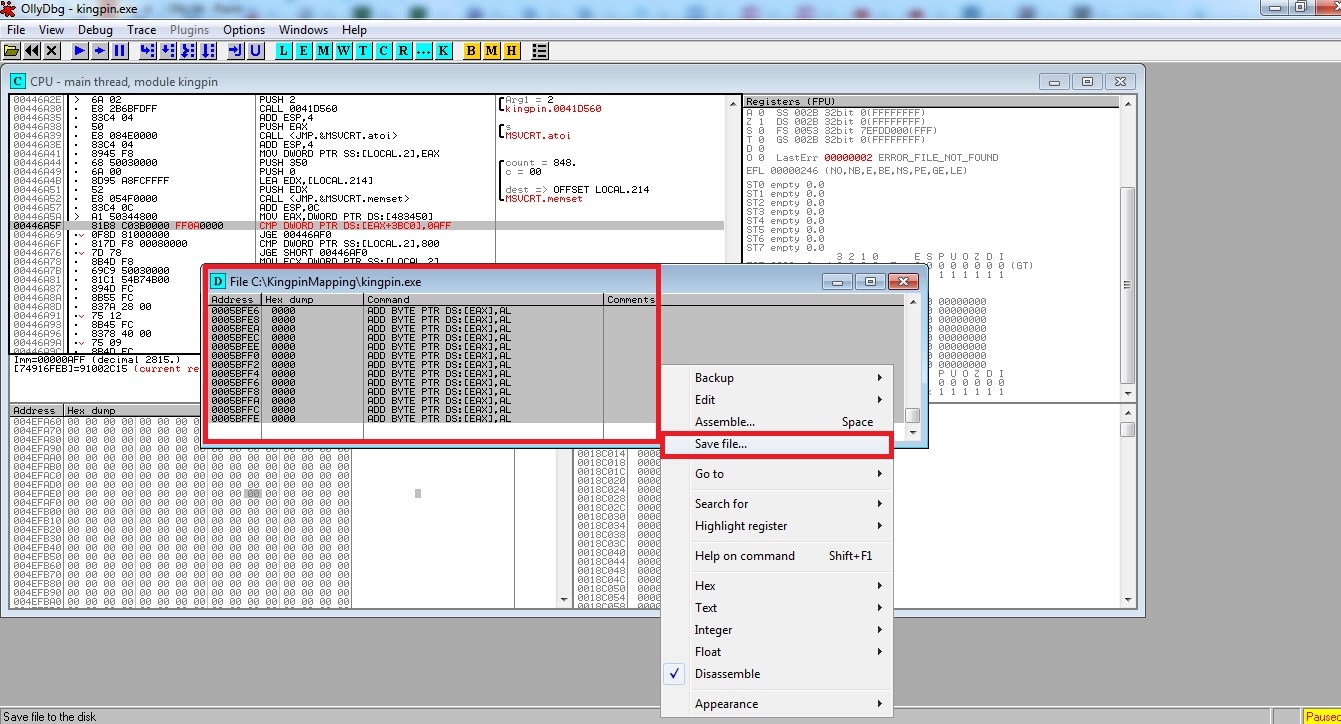Open the Call stack K icon
The height and width of the screenshot is (724, 1341).
click(x=444, y=50)
